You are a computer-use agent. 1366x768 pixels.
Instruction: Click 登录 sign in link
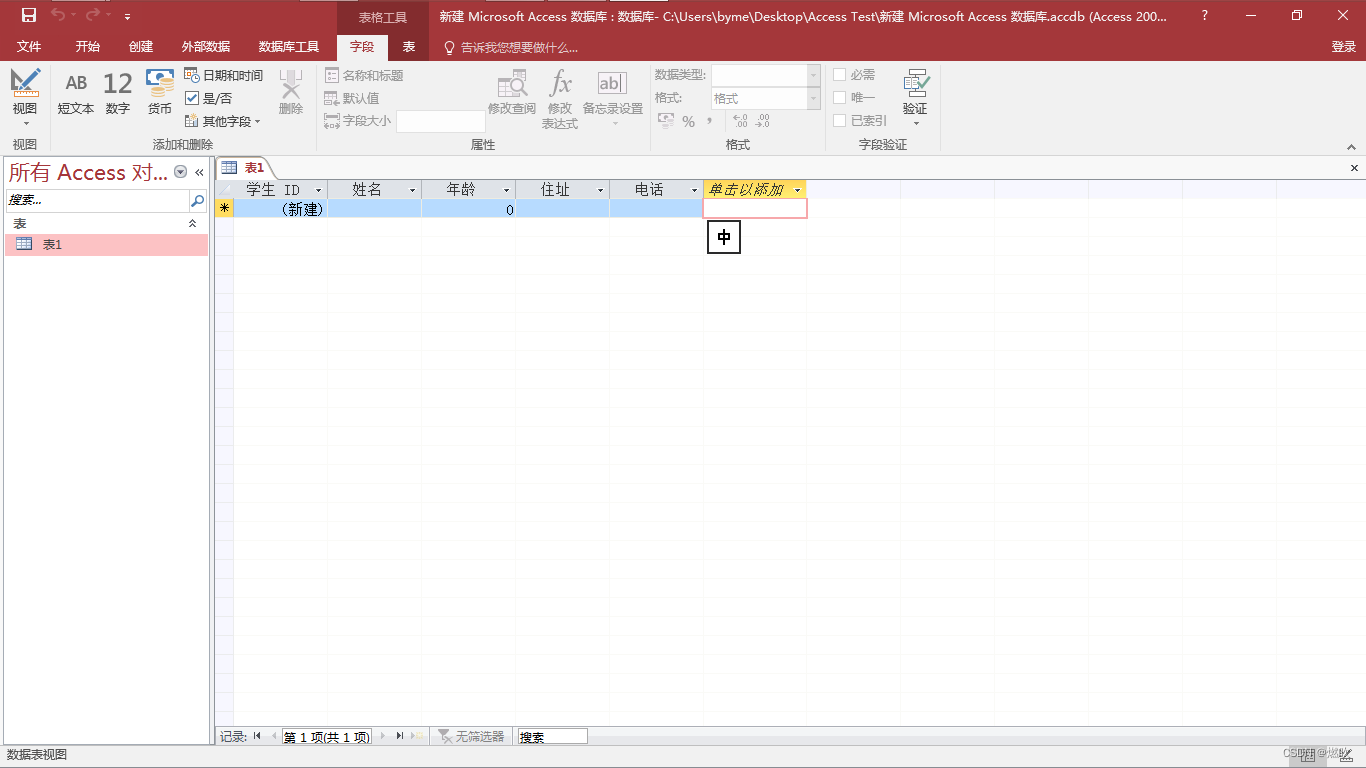click(x=1344, y=47)
